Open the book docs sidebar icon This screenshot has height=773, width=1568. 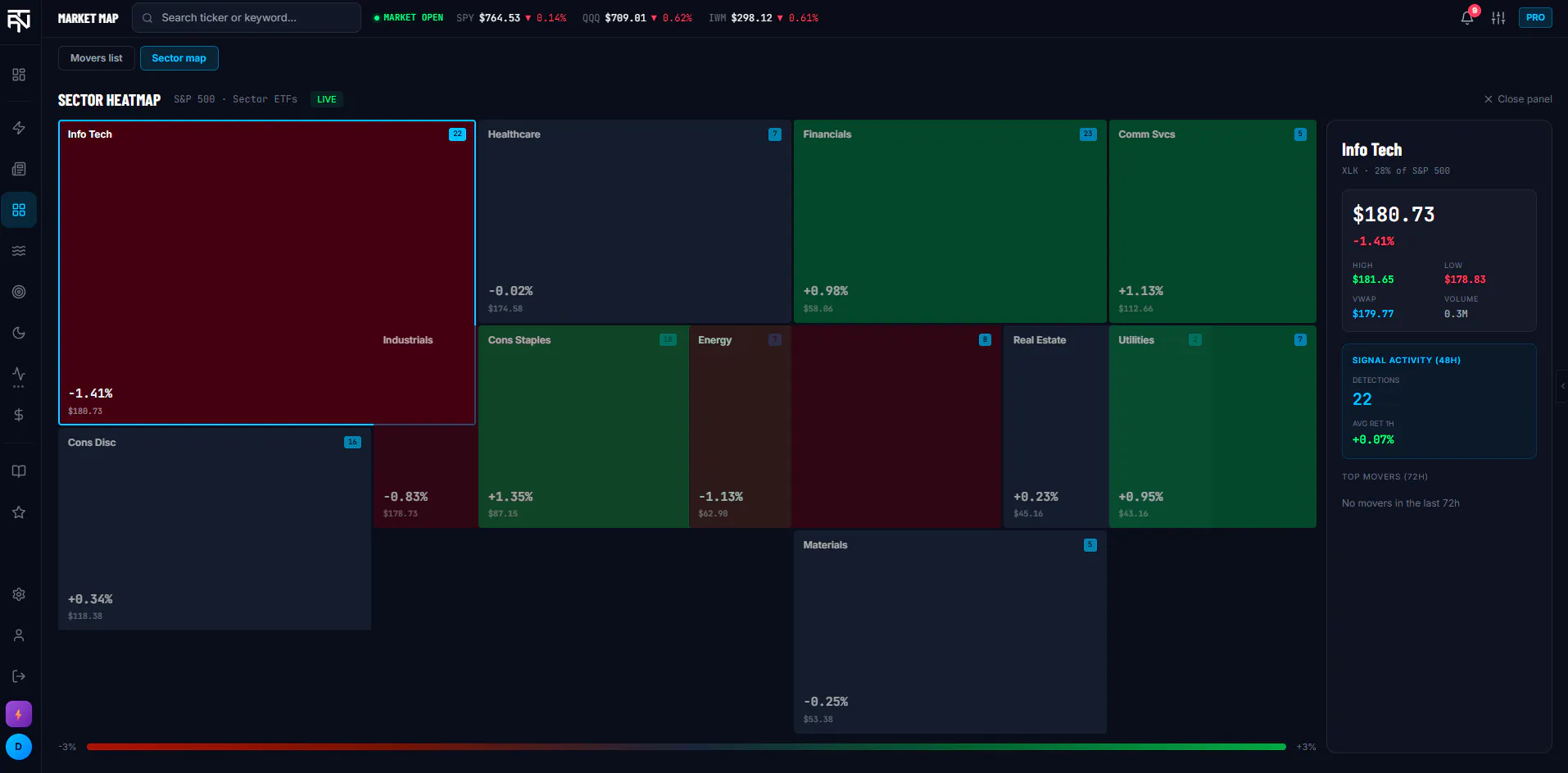coord(19,471)
